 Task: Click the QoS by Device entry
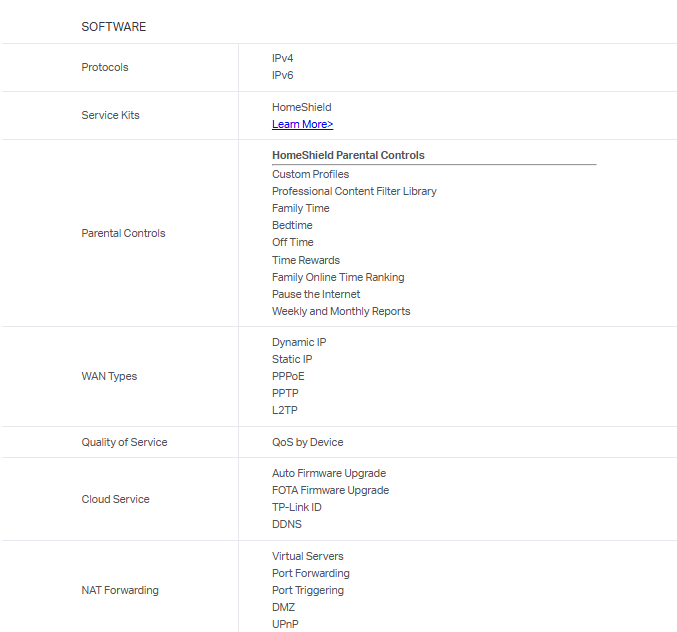pyautogui.click(x=307, y=442)
